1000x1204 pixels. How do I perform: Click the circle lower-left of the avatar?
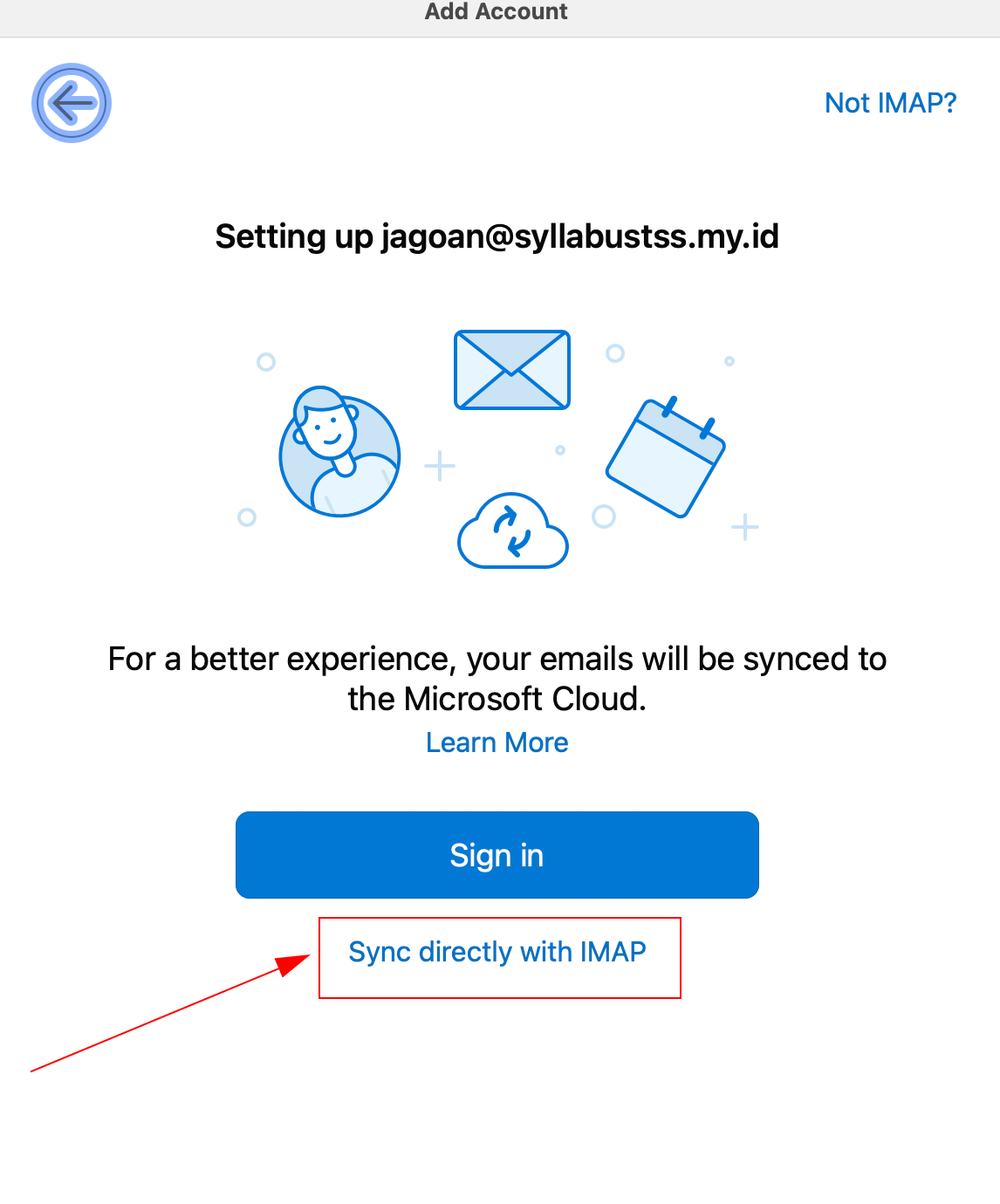tap(247, 517)
